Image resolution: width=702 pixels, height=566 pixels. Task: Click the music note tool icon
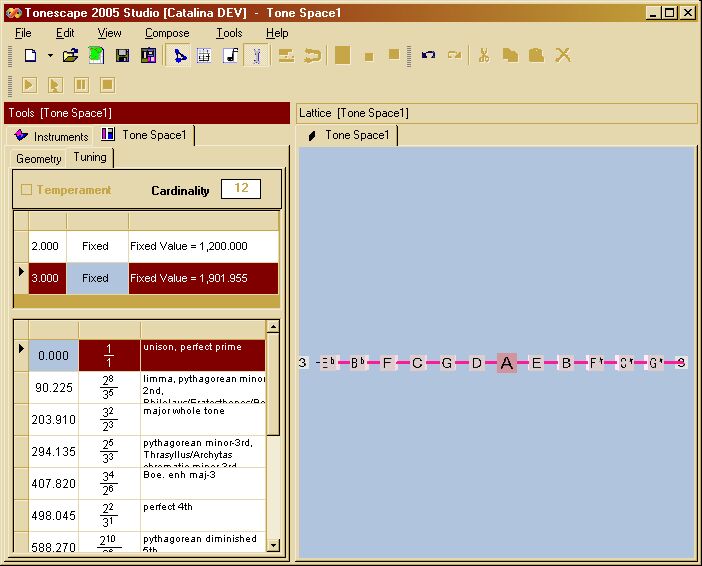click(231, 56)
